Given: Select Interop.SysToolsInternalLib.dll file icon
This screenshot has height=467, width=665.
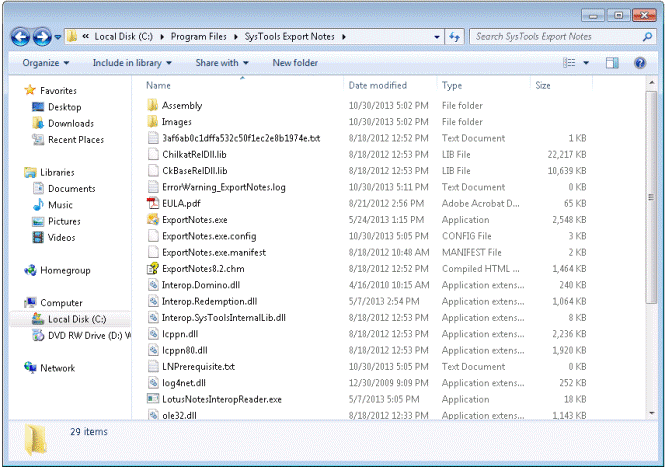Looking at the screenshot, I should point(153,317).
